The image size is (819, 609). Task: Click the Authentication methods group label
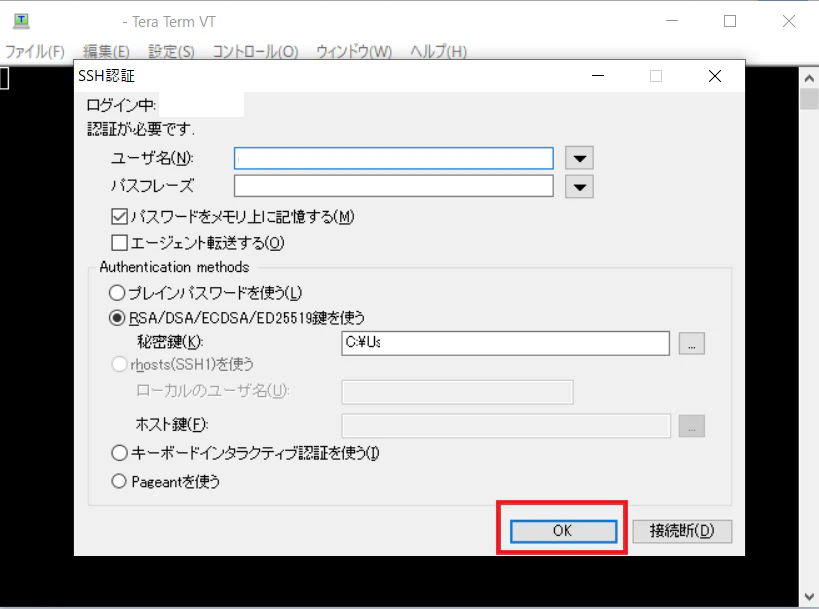pyautogui.click(x=174, y=267)
